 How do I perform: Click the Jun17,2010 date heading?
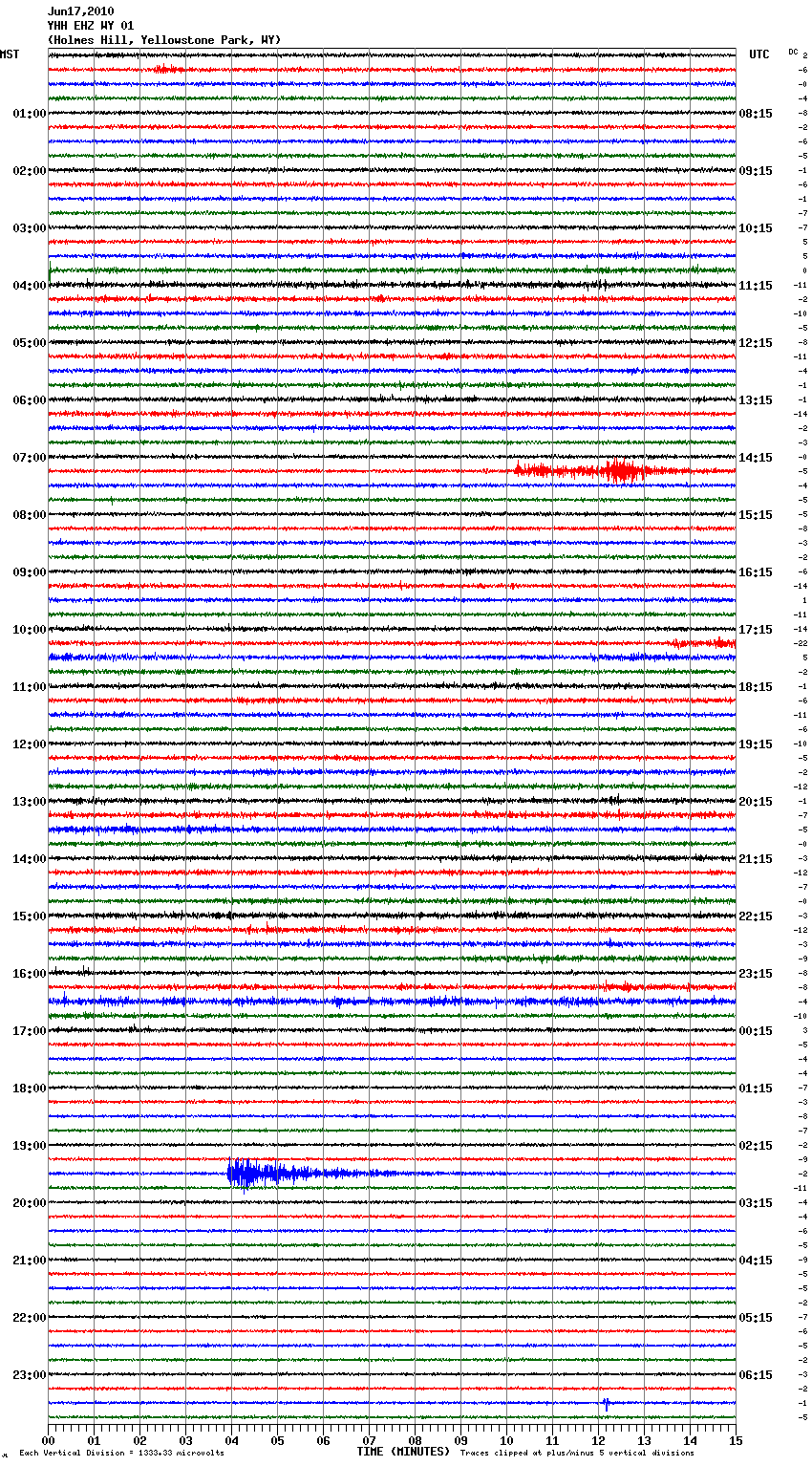pyautogui.click(x=80, y=11)
